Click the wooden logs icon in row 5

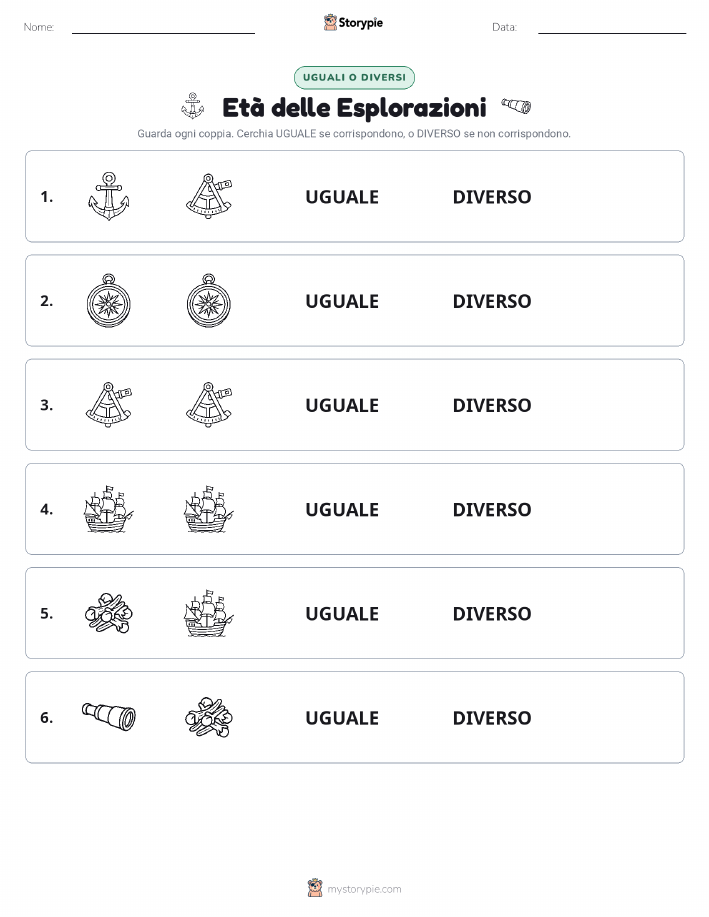coord(109,613)
